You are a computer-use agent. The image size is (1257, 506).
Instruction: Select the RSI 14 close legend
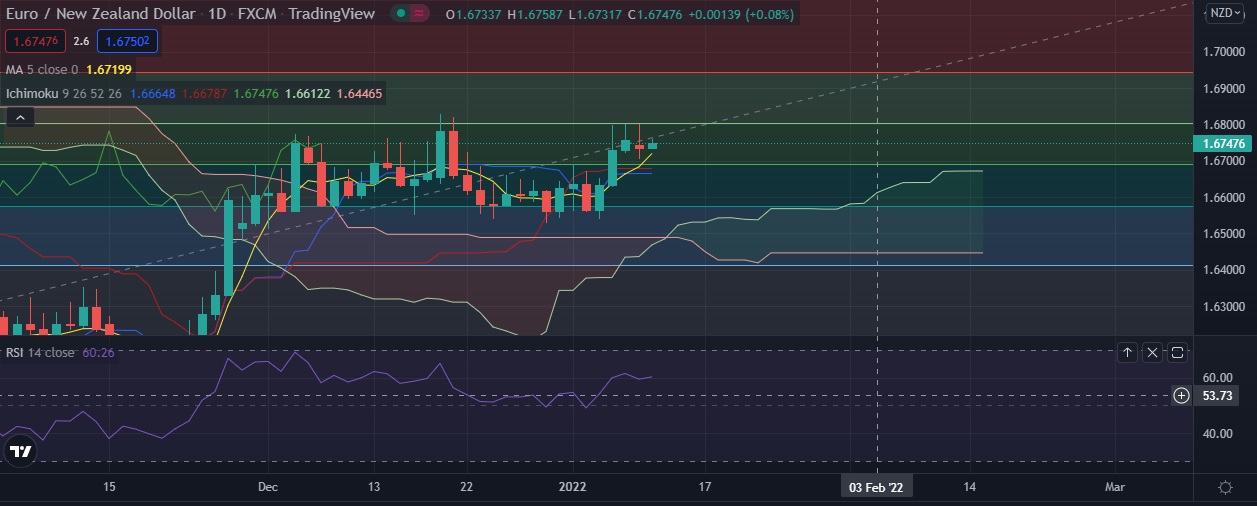click(40, 352)
